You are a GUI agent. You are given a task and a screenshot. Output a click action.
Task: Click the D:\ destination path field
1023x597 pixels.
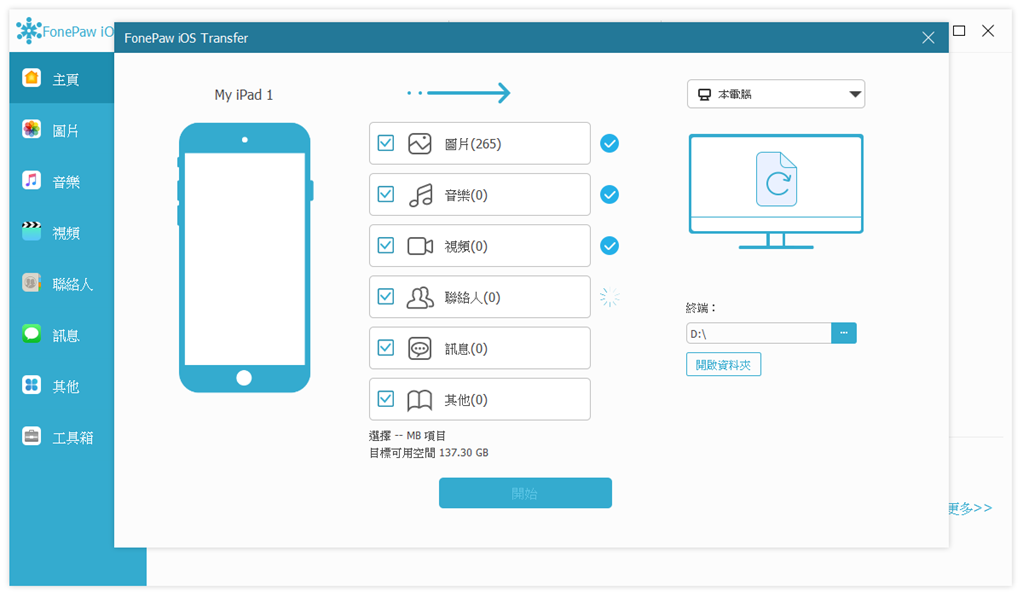pyautogui.click(x=759, y=333)
